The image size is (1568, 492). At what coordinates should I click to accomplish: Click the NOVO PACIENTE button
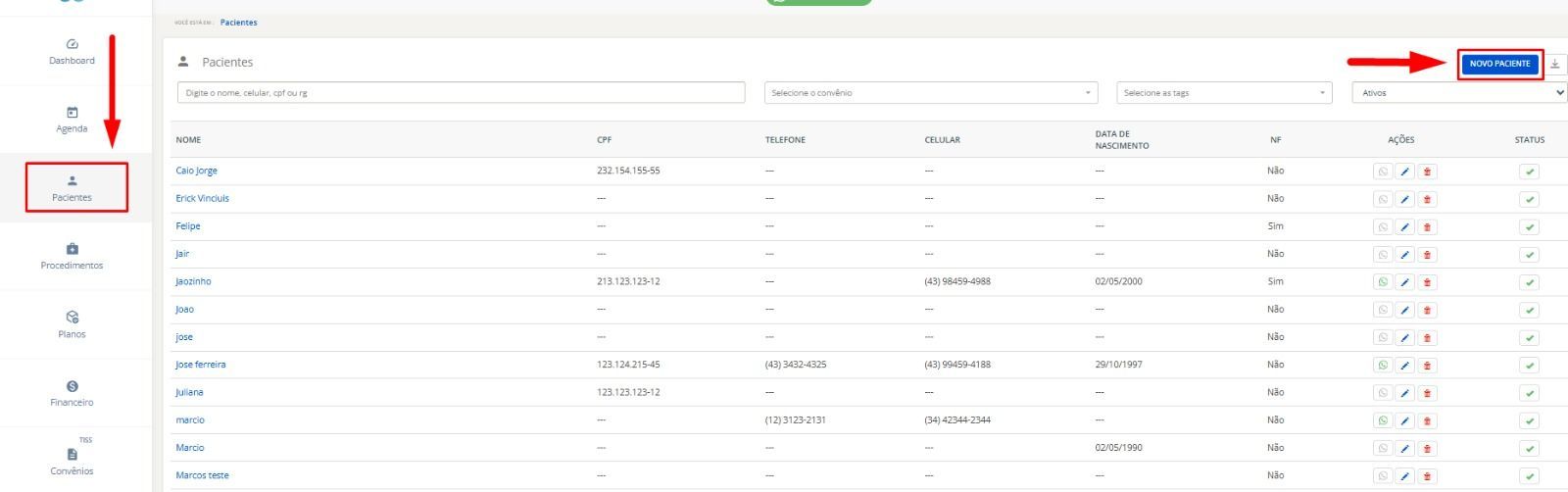1499,64
